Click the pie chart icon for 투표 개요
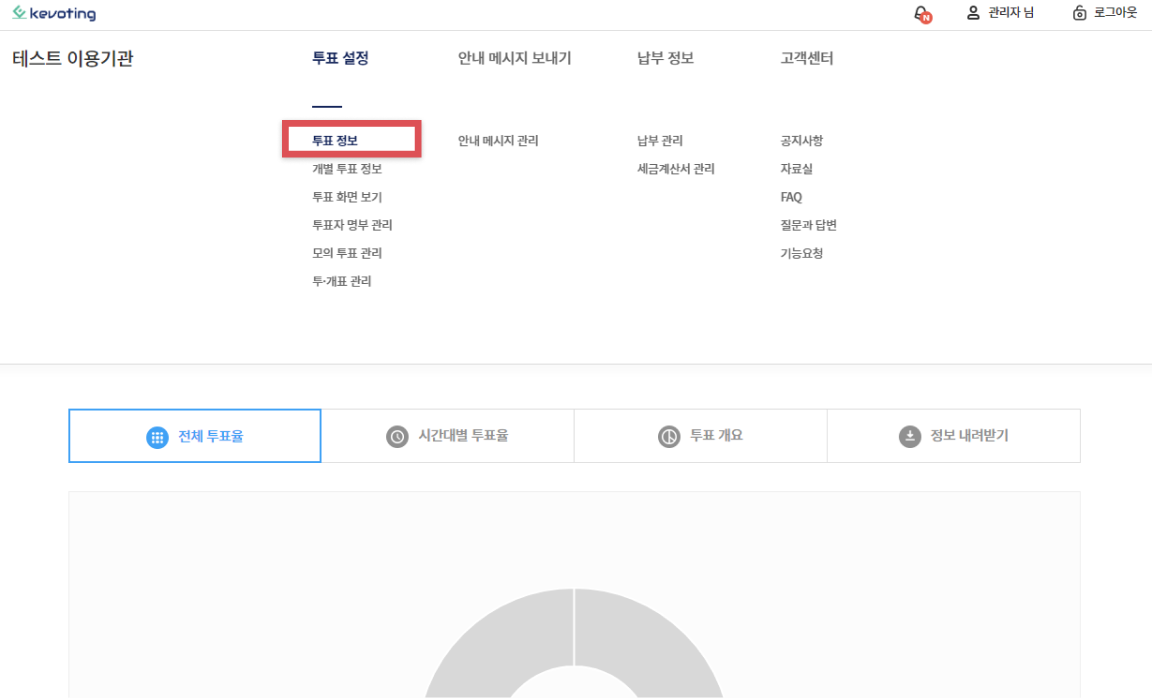Screen dimensions: 1152x698 coord(669,437)
